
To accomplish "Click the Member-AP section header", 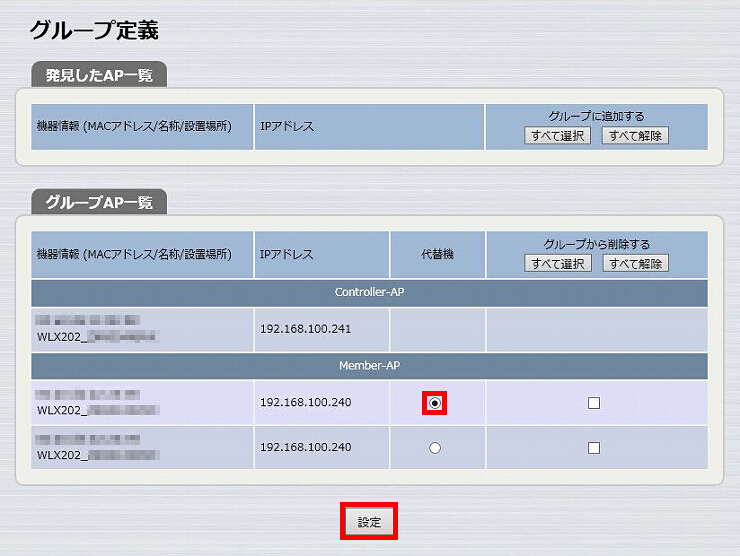I will [369, 365].
